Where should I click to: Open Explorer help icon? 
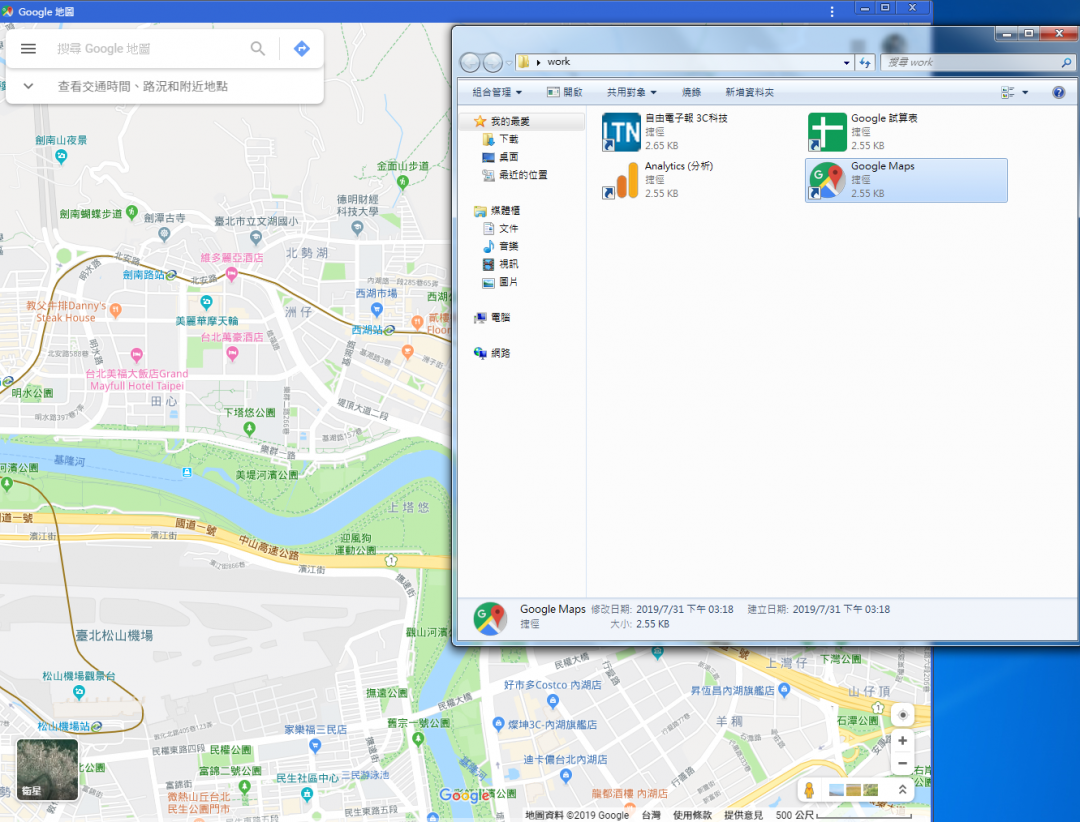[x=1058, y=92]
